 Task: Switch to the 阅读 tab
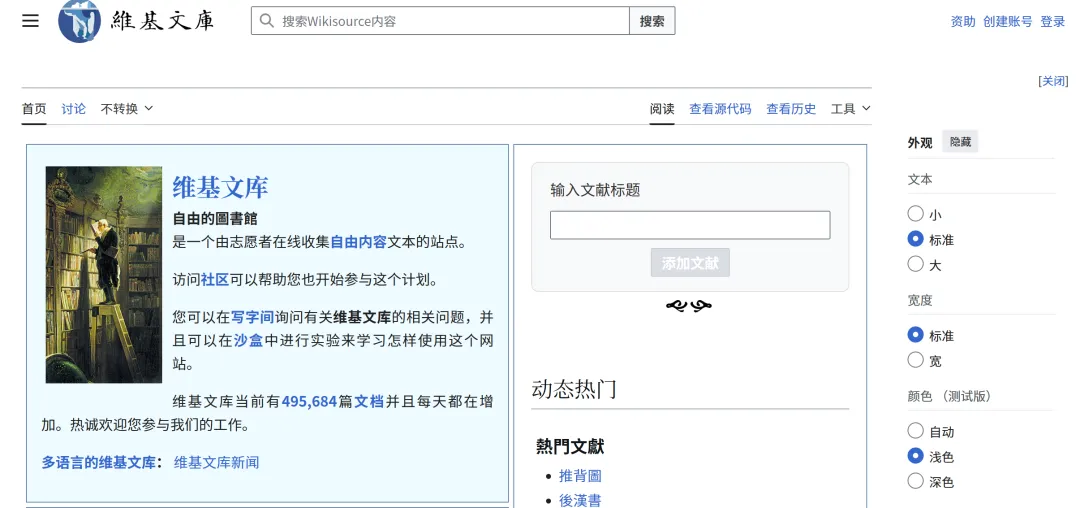pos(662,109)
